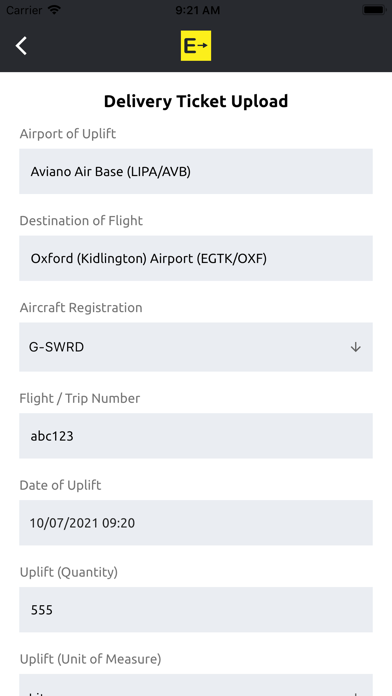Select the Aviano Air Base airport field
The image size is (392, 696).
[196, 171]
